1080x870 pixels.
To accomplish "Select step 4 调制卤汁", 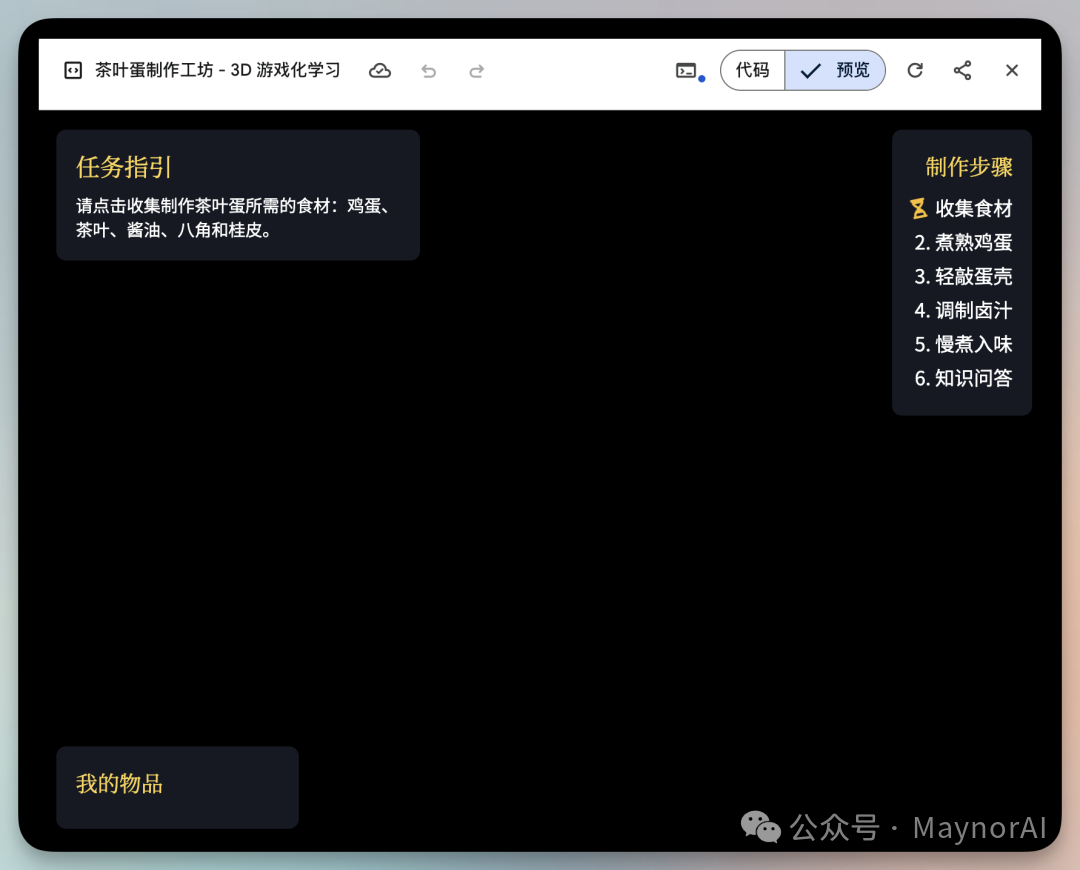I will coord(965,310).
